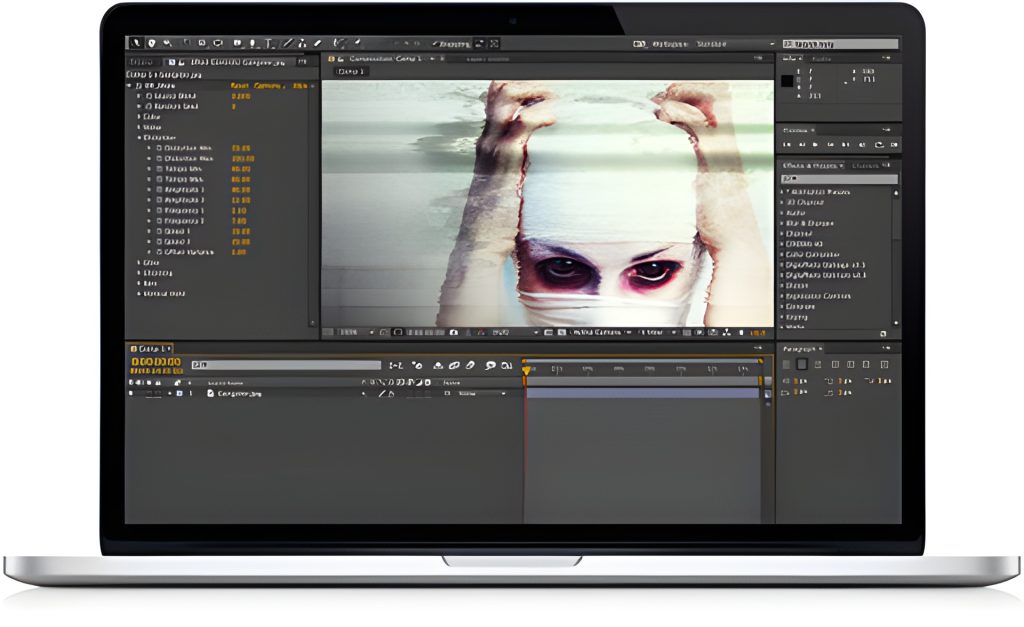1024x627 pixels.
Task: Step forward one frame in Preview panel
Action: pos(831,144)
